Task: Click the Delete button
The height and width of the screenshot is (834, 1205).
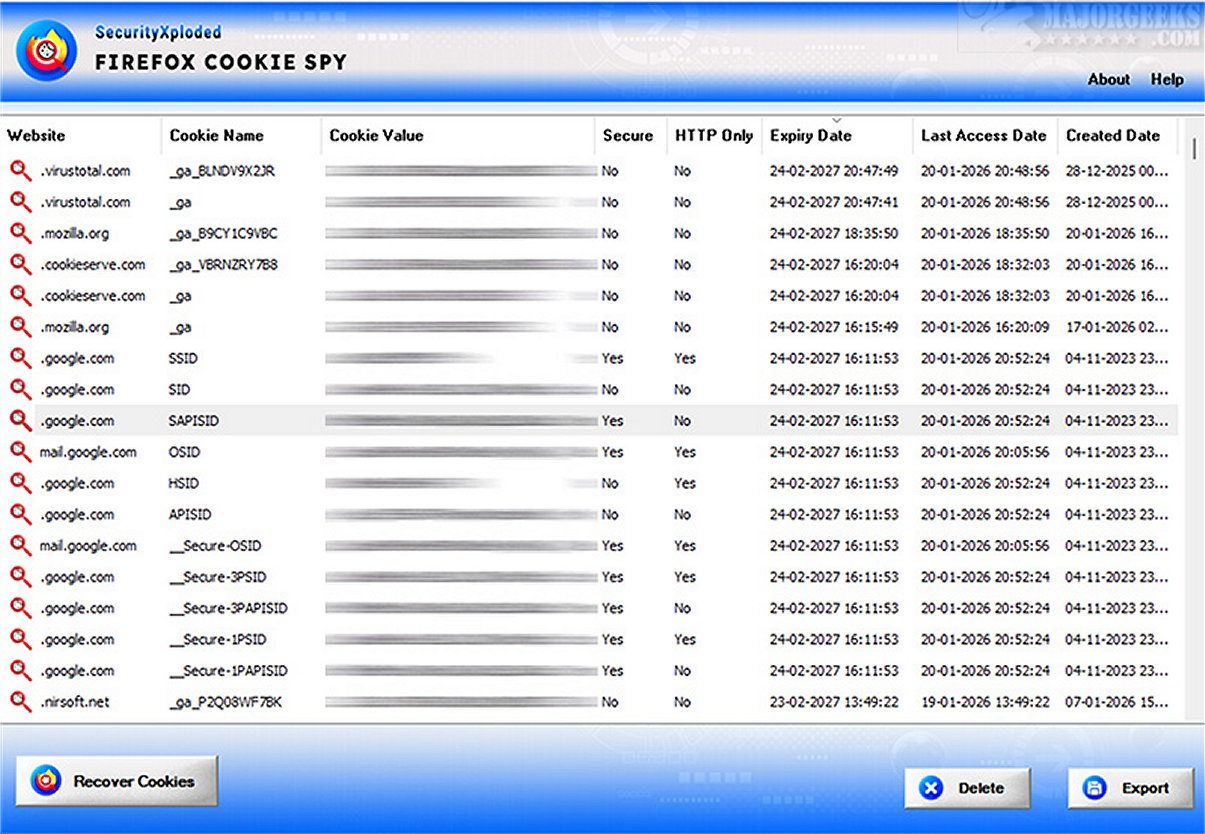Action: pyautogui.click(x=967, y=788)
